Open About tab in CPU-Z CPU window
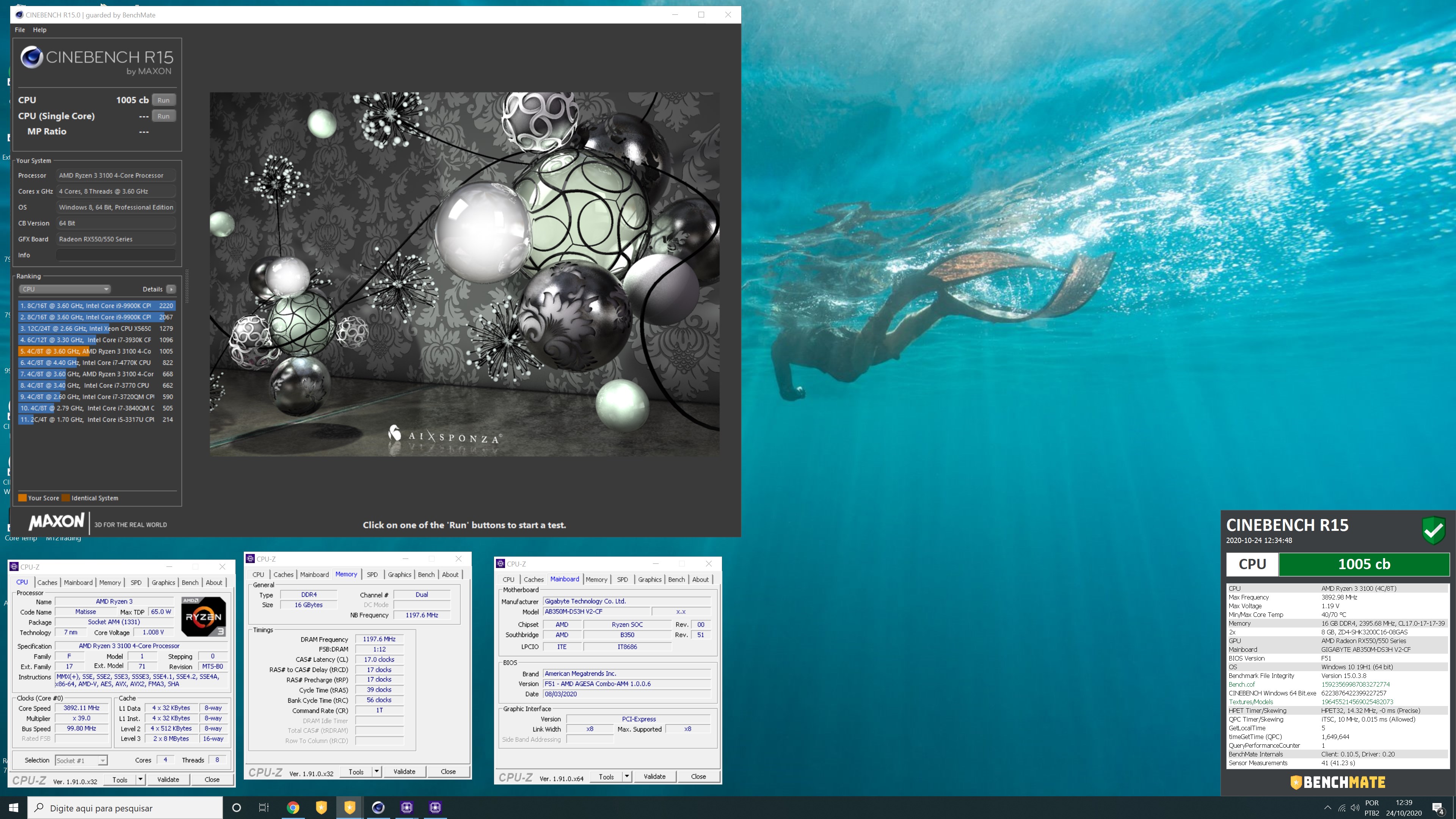The height and width of the screenshot is (819, 1456). point(213,582)
